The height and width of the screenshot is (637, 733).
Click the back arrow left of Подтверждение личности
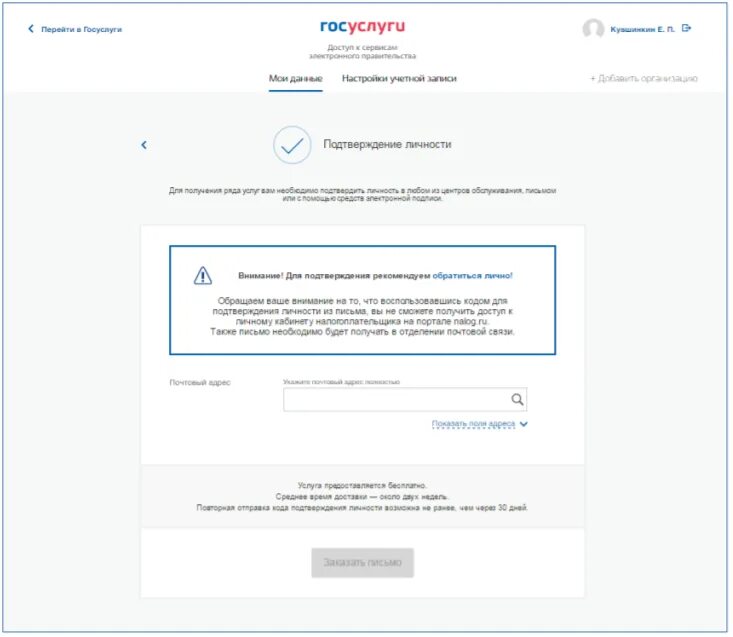pyautogui.click(x=144, y=145)
